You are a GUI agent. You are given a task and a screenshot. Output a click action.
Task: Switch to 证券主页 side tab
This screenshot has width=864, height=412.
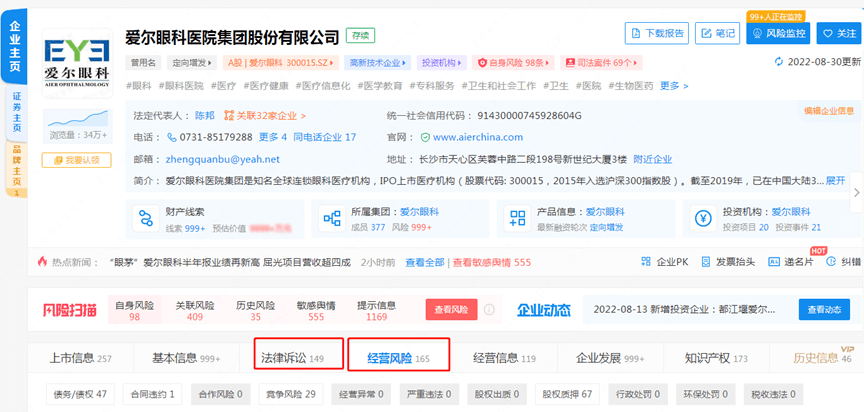17,113
